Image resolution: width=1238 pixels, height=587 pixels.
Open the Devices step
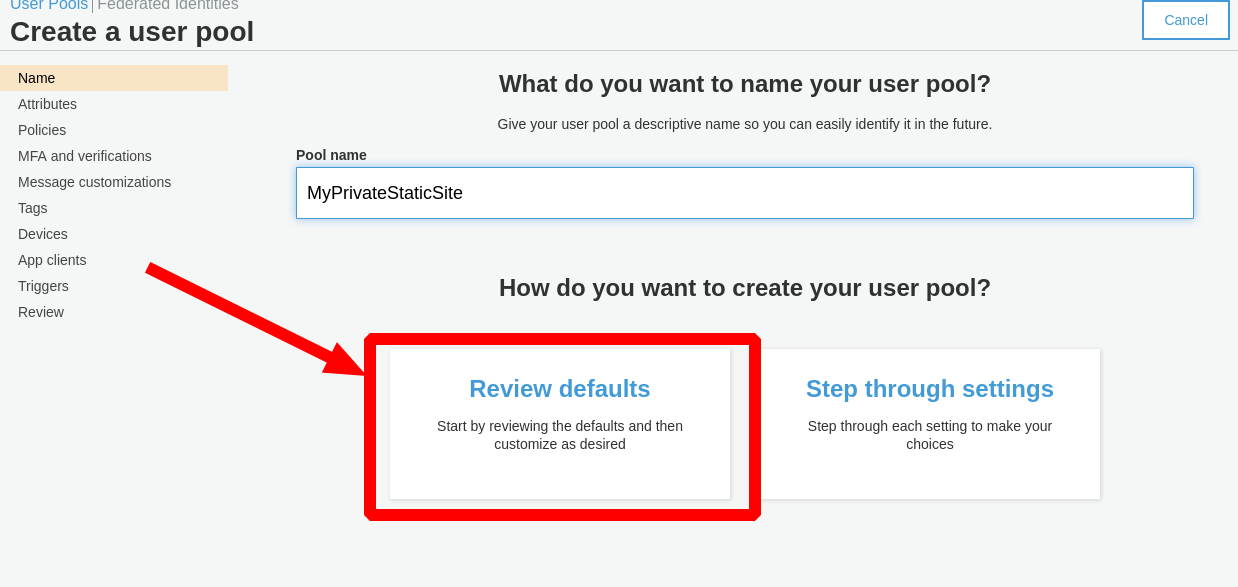click(x=43, y=234)
